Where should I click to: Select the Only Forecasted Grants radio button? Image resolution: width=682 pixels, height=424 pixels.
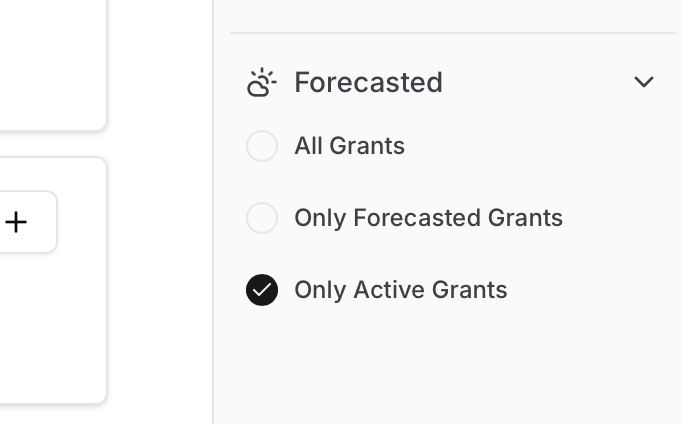[262, 218]
